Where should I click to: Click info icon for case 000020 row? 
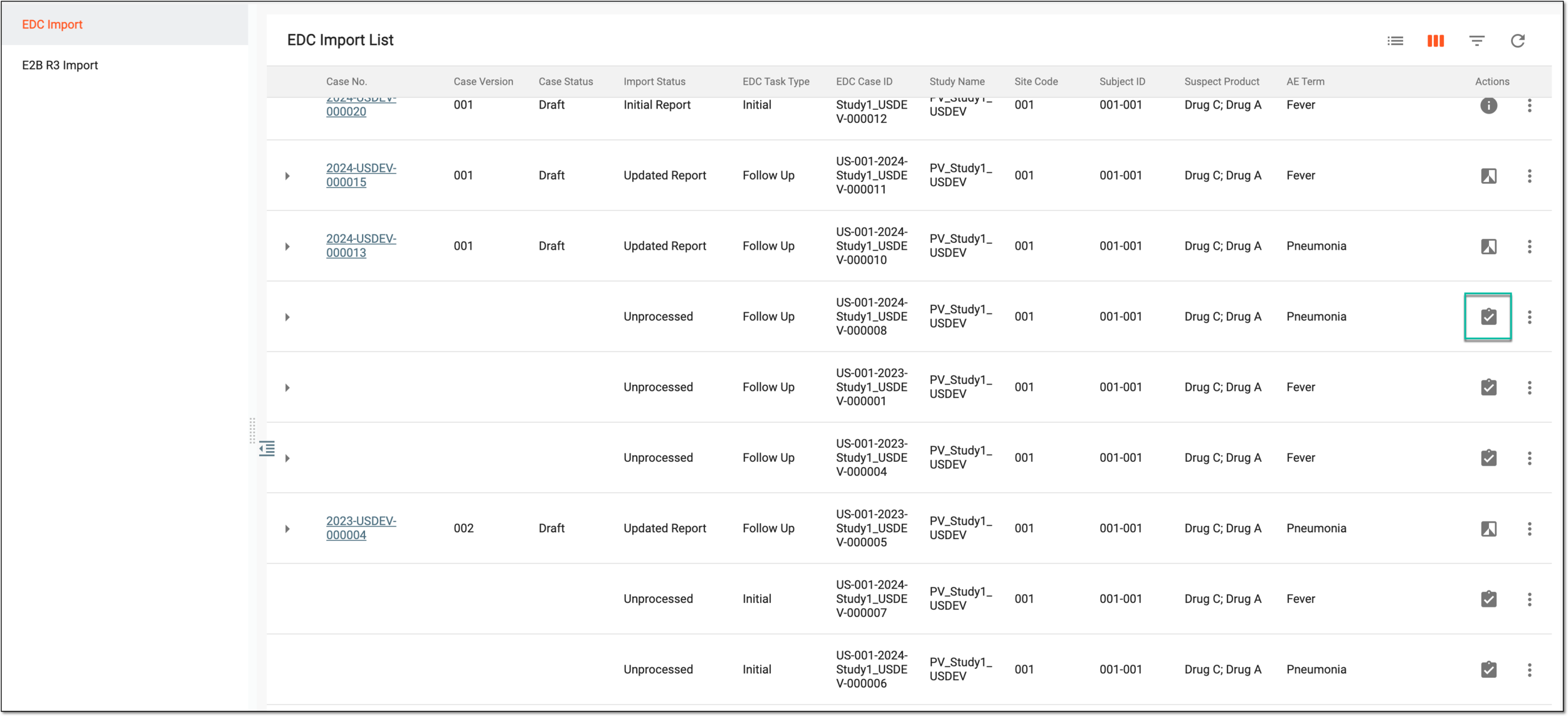tap(1488, 105)
